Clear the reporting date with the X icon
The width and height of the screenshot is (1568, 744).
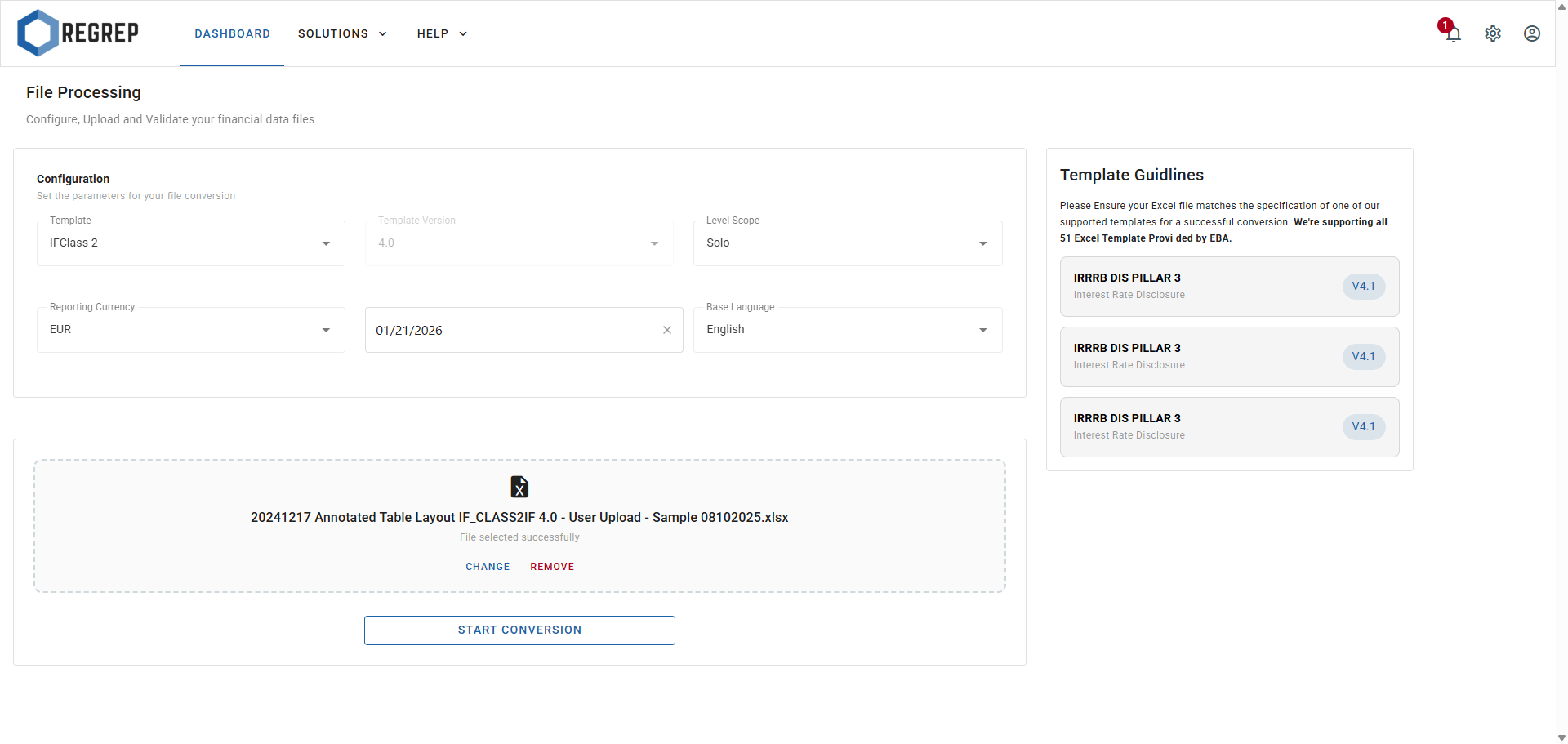tap(666, 330)
